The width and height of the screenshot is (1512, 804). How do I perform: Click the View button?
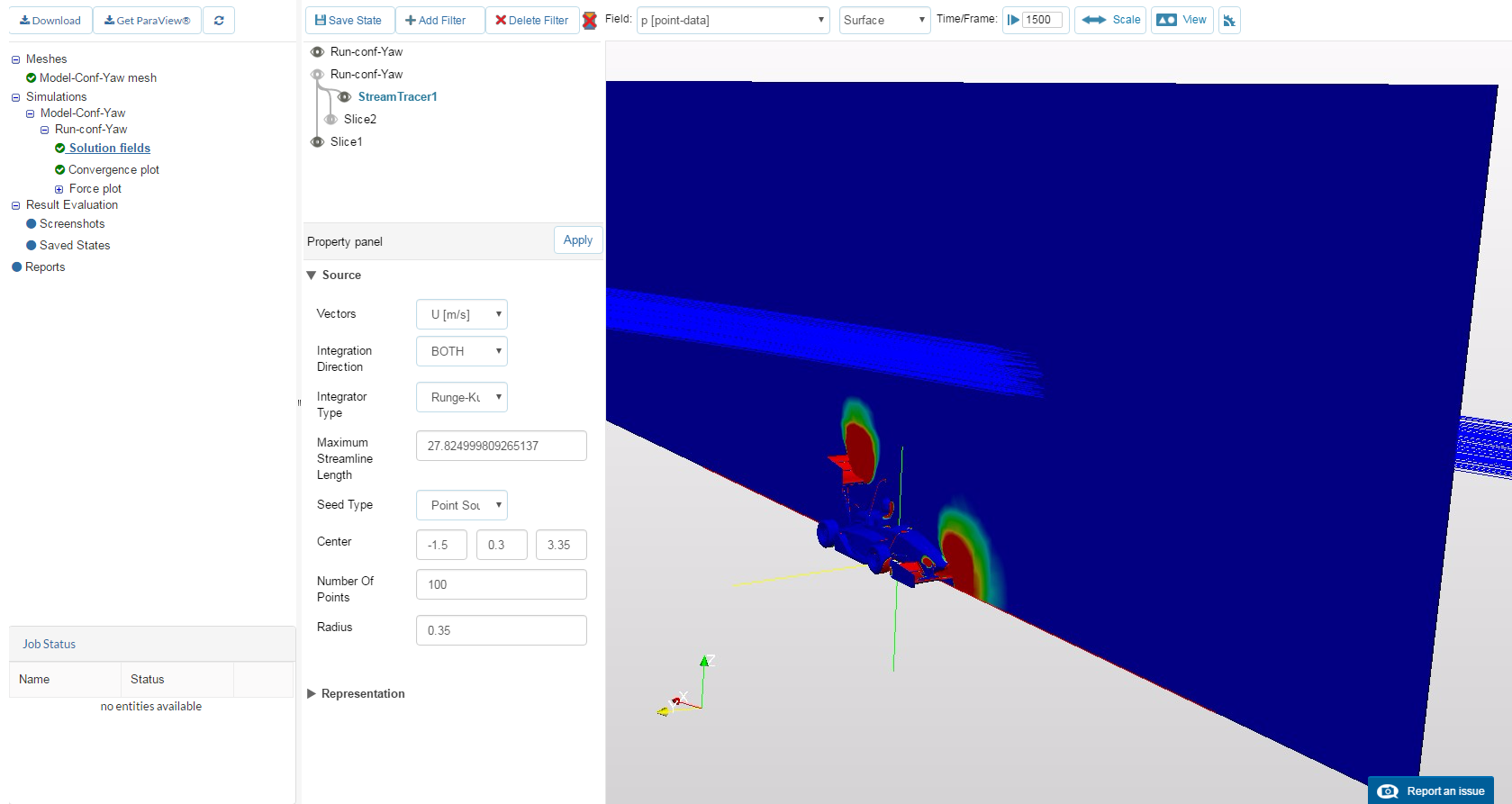pos(1182,20)
